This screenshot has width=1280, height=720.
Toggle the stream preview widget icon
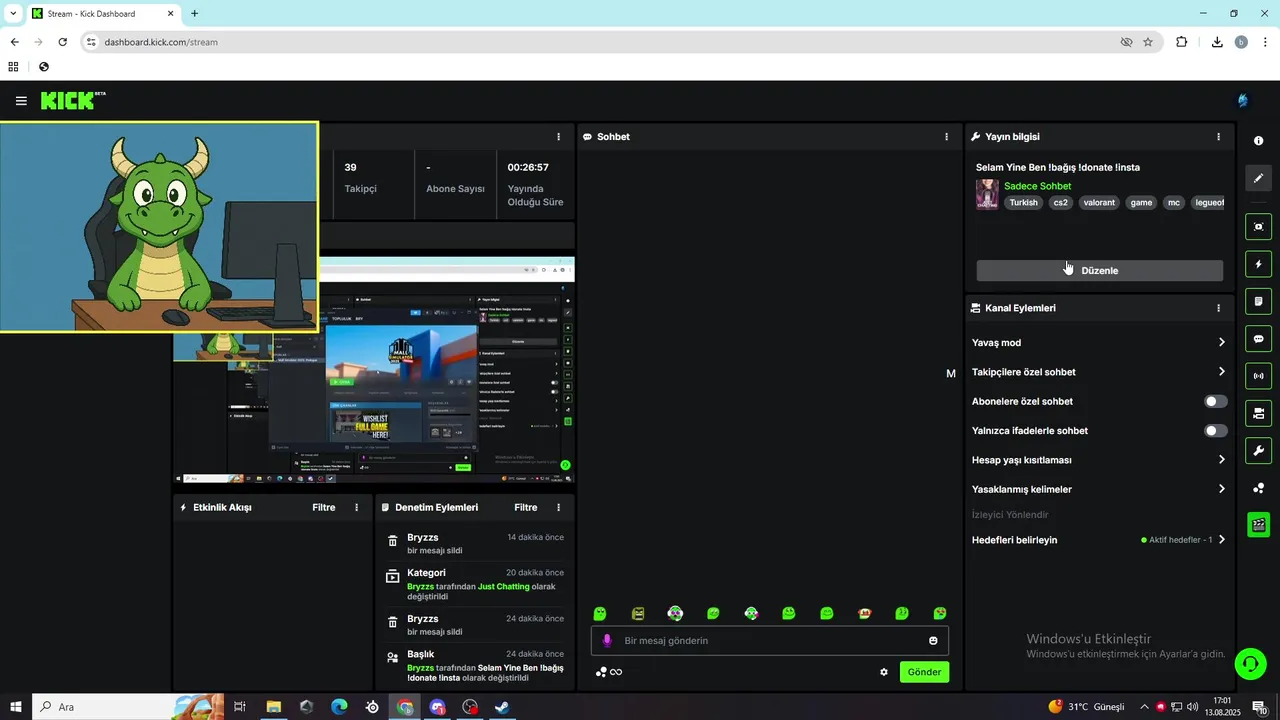1259,227
